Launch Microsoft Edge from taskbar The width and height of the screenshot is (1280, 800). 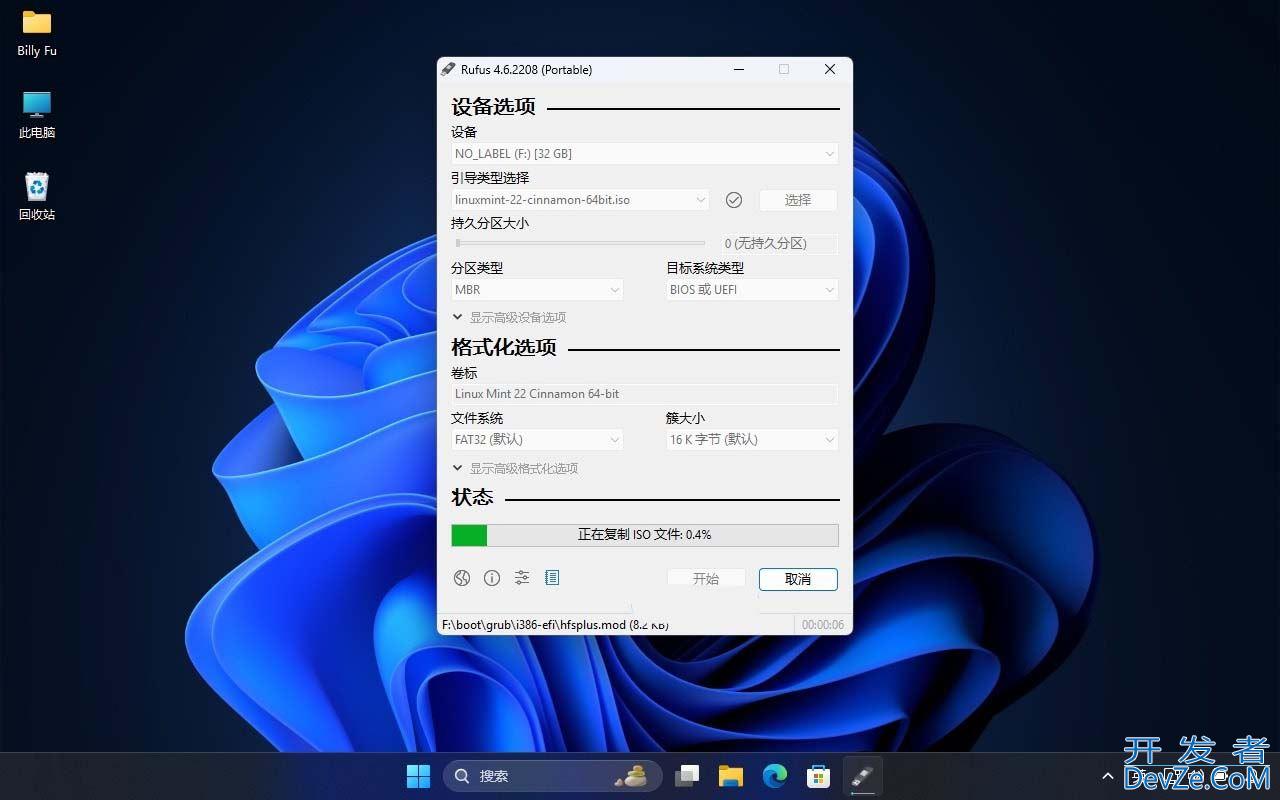tap(775, 776)
